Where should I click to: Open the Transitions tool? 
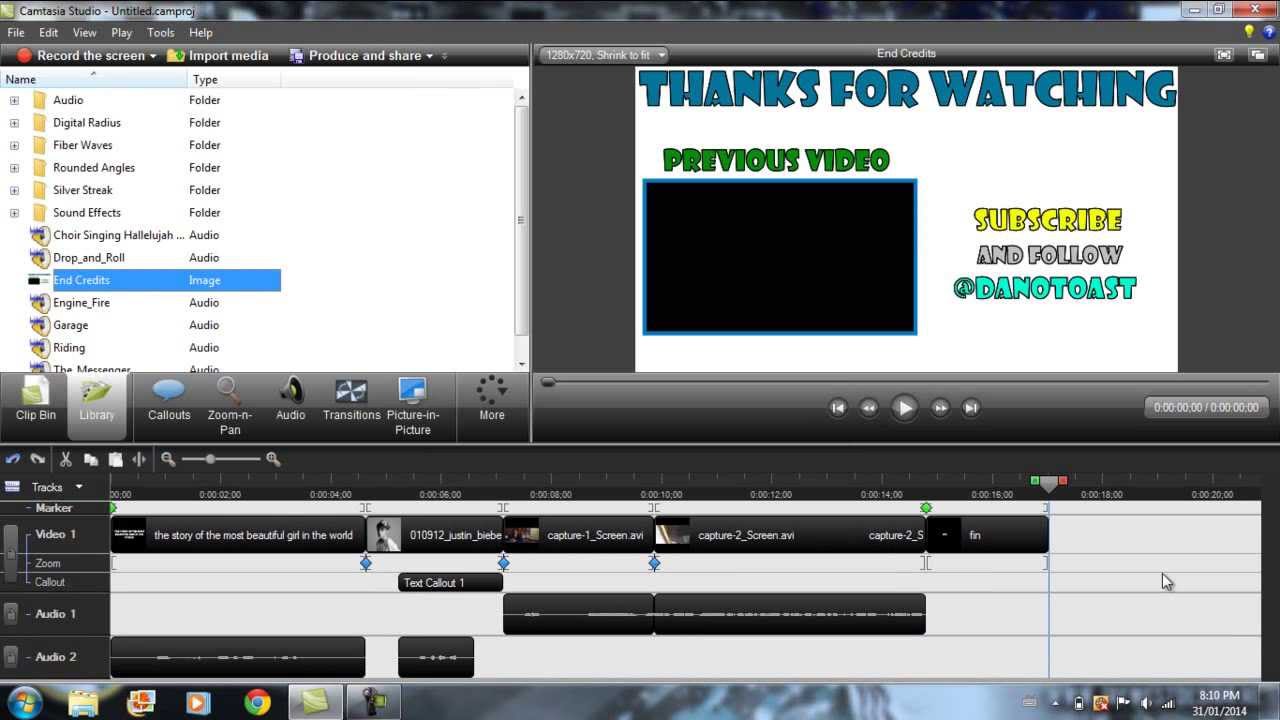[x=351, y=400]
